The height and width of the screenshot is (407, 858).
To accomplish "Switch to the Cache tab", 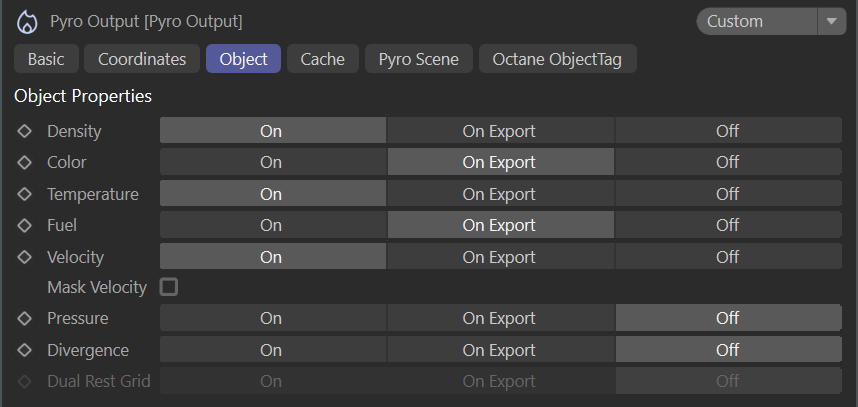I will (x=322, y=59).
